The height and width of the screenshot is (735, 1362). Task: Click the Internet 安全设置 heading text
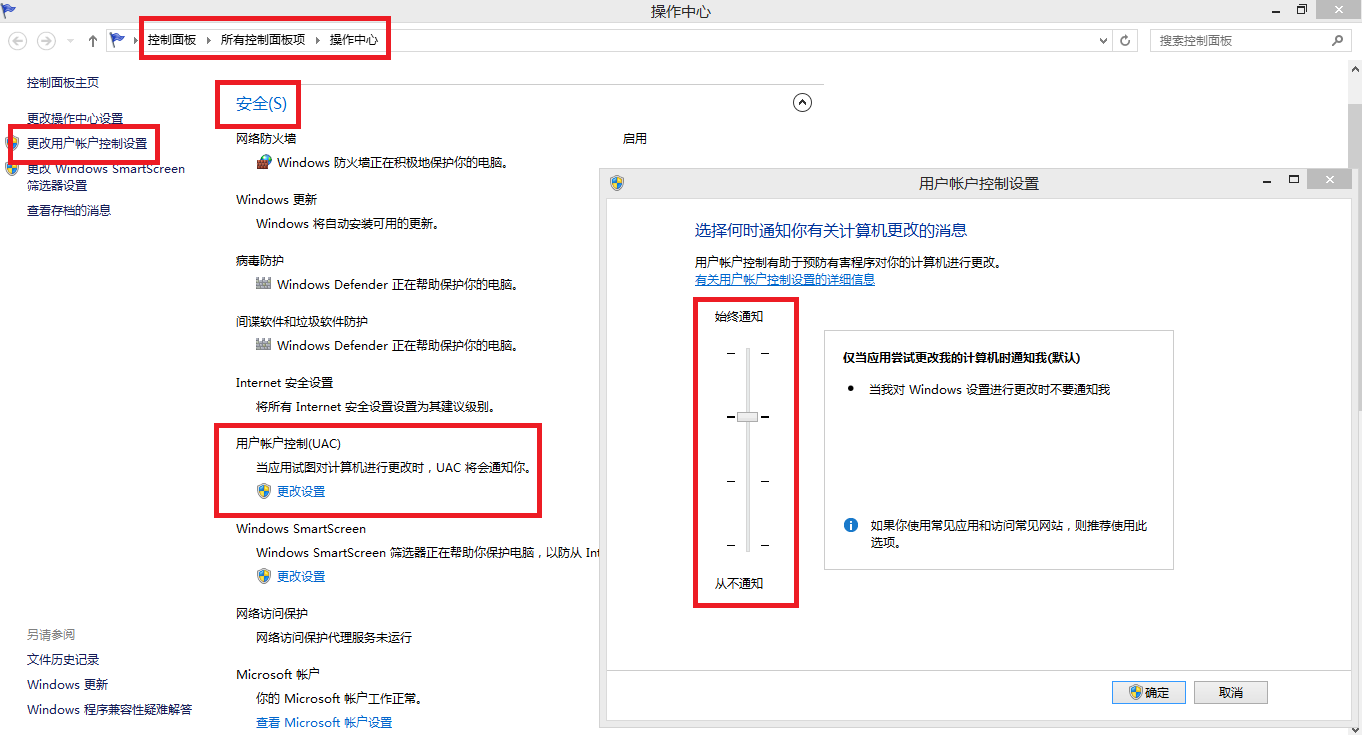(284, 382)
